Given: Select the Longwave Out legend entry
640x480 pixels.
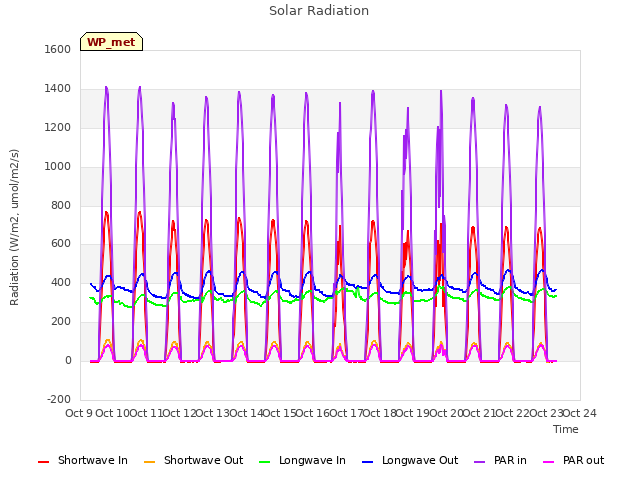Looking at the screenshot, I should (410, 461).
